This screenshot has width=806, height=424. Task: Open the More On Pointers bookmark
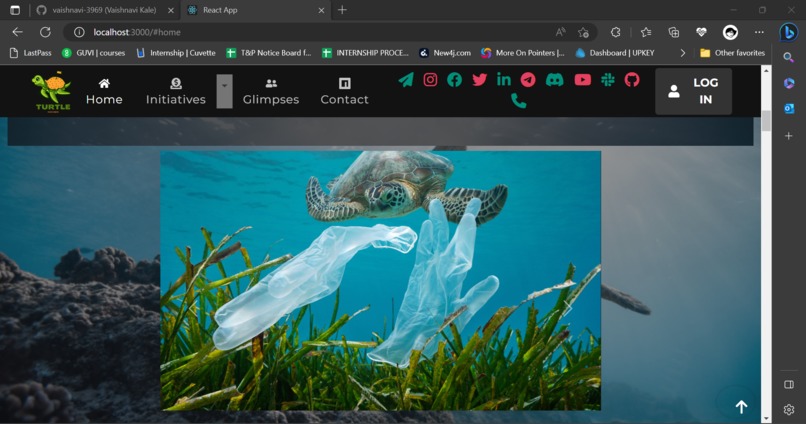(523, 52)
